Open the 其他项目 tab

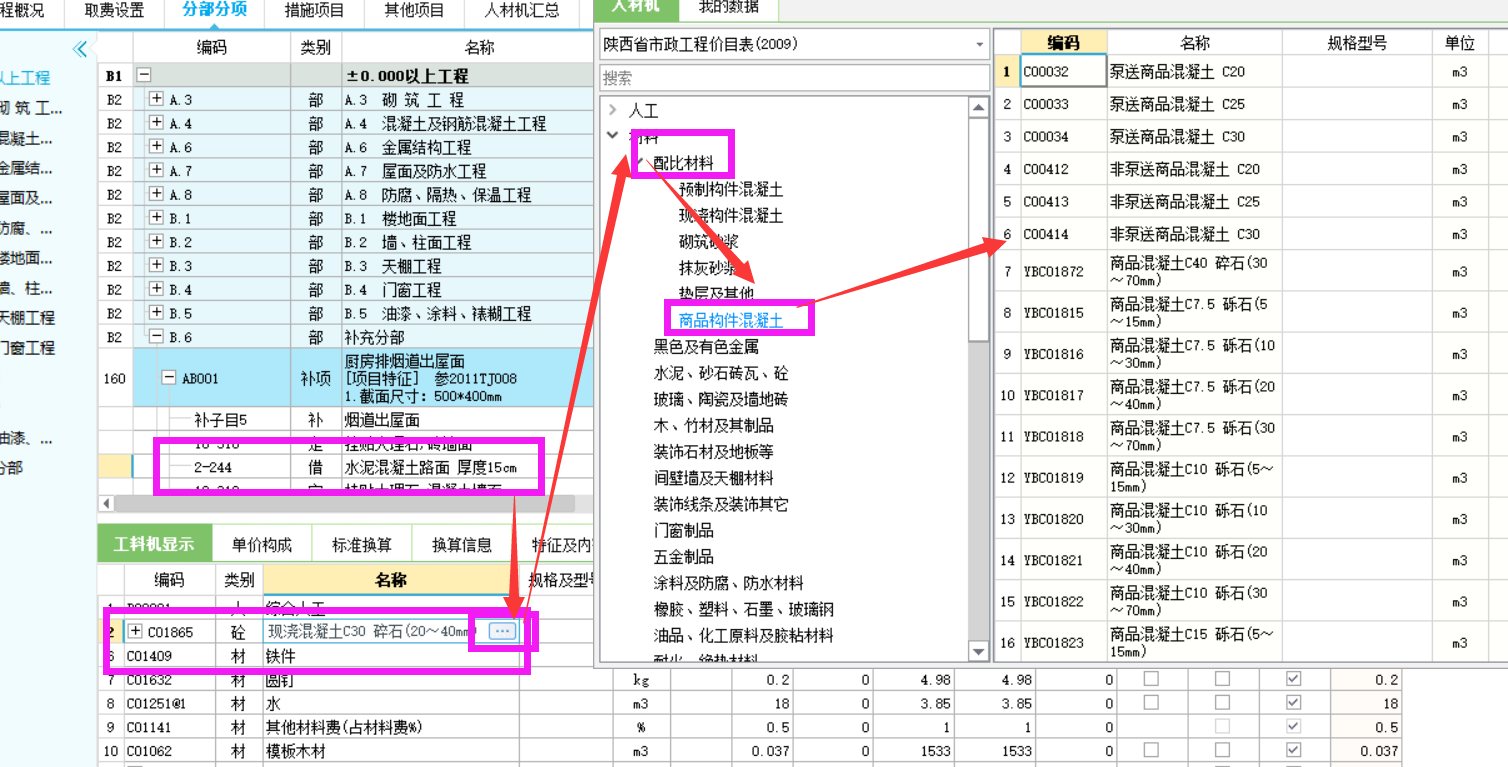(414, 11)
